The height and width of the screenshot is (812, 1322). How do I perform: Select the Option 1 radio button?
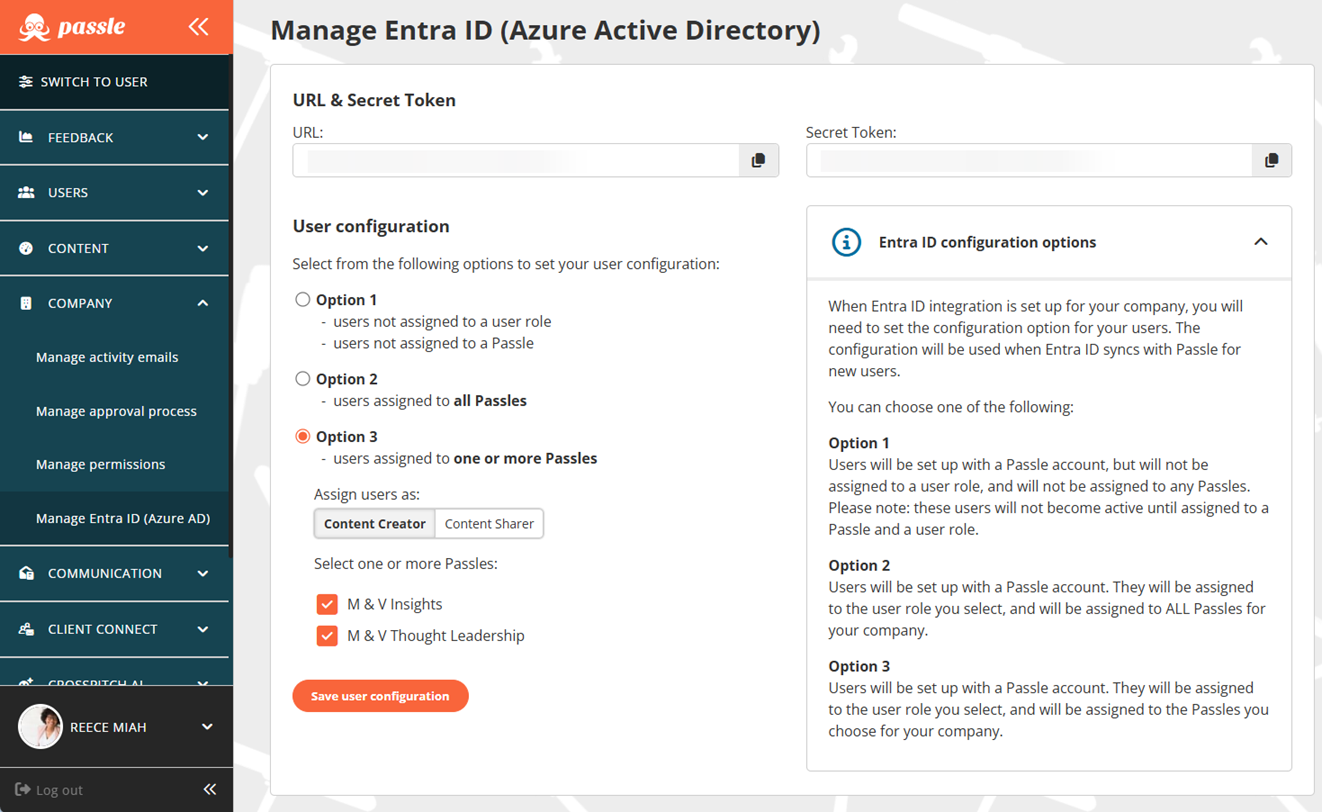click(x=302, y=299)
